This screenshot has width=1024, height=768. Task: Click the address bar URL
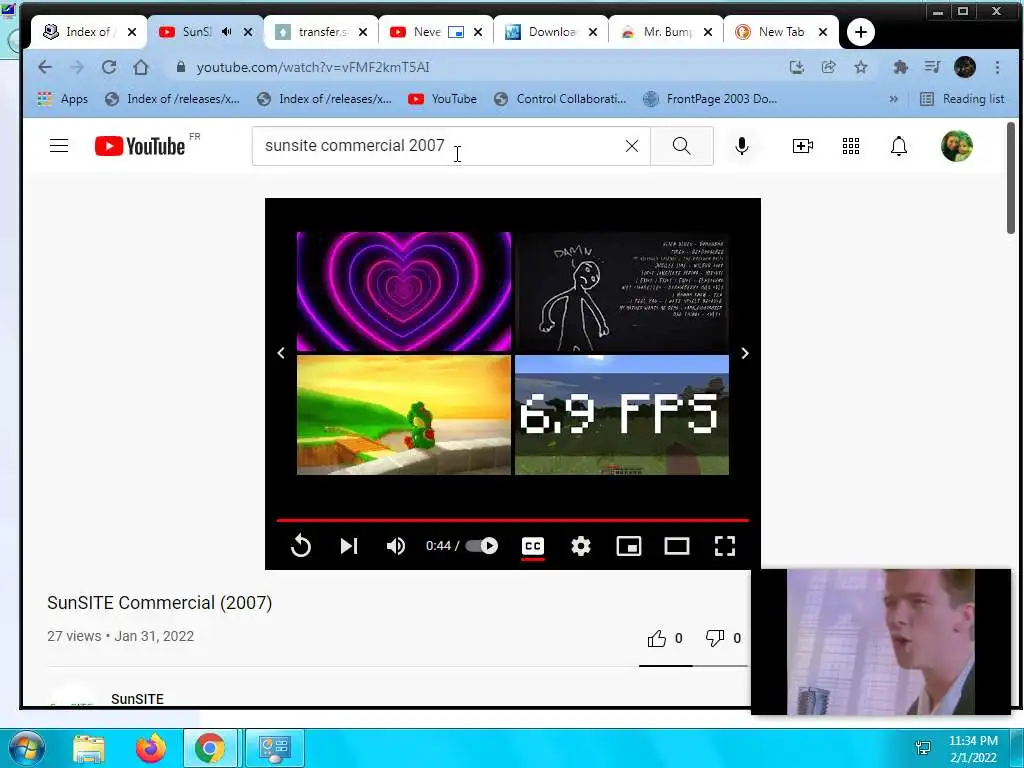[313, 67]
